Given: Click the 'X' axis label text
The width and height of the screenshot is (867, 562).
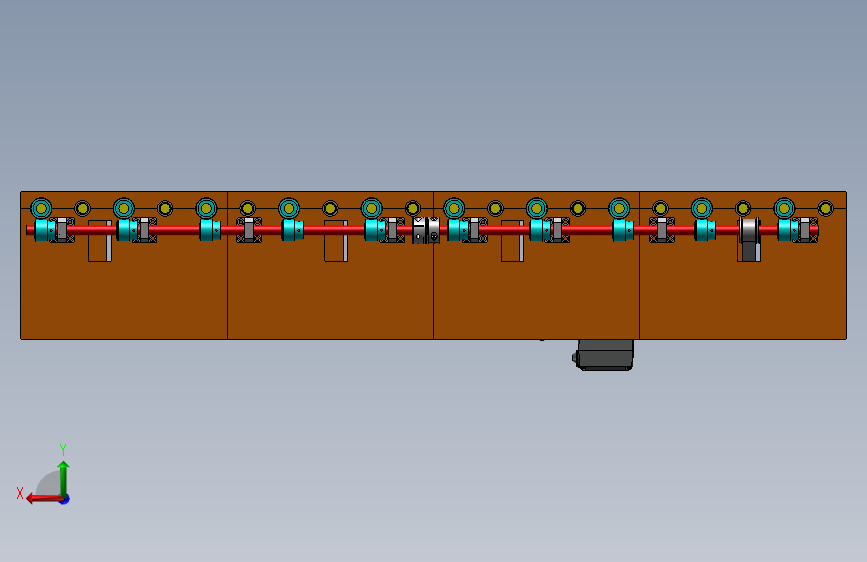Looking at the screenshot, I should coord(20,493).
